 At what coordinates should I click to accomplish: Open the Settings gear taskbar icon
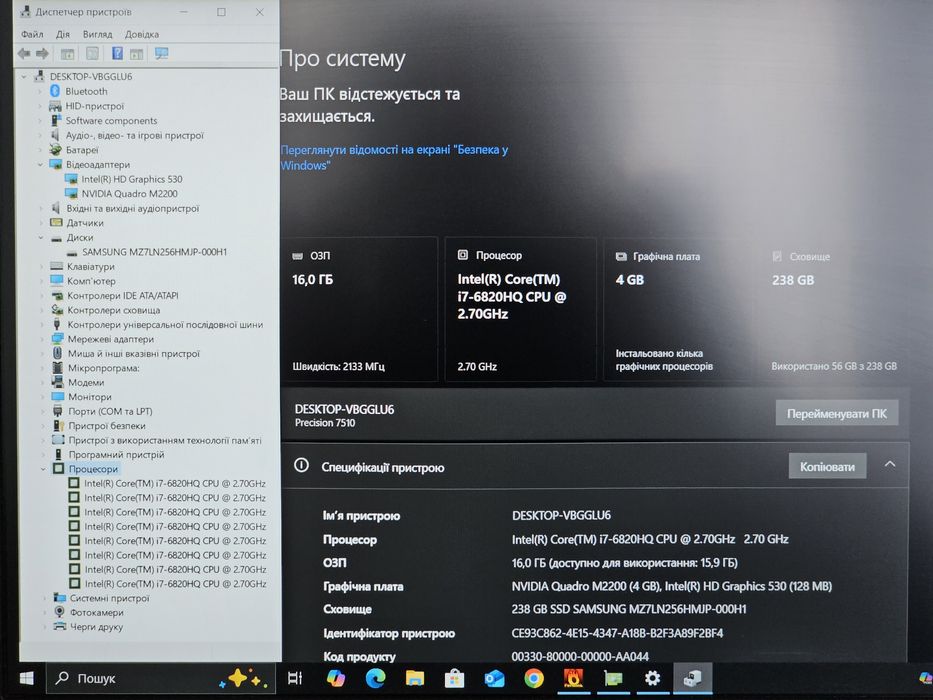tap(653, 678)
